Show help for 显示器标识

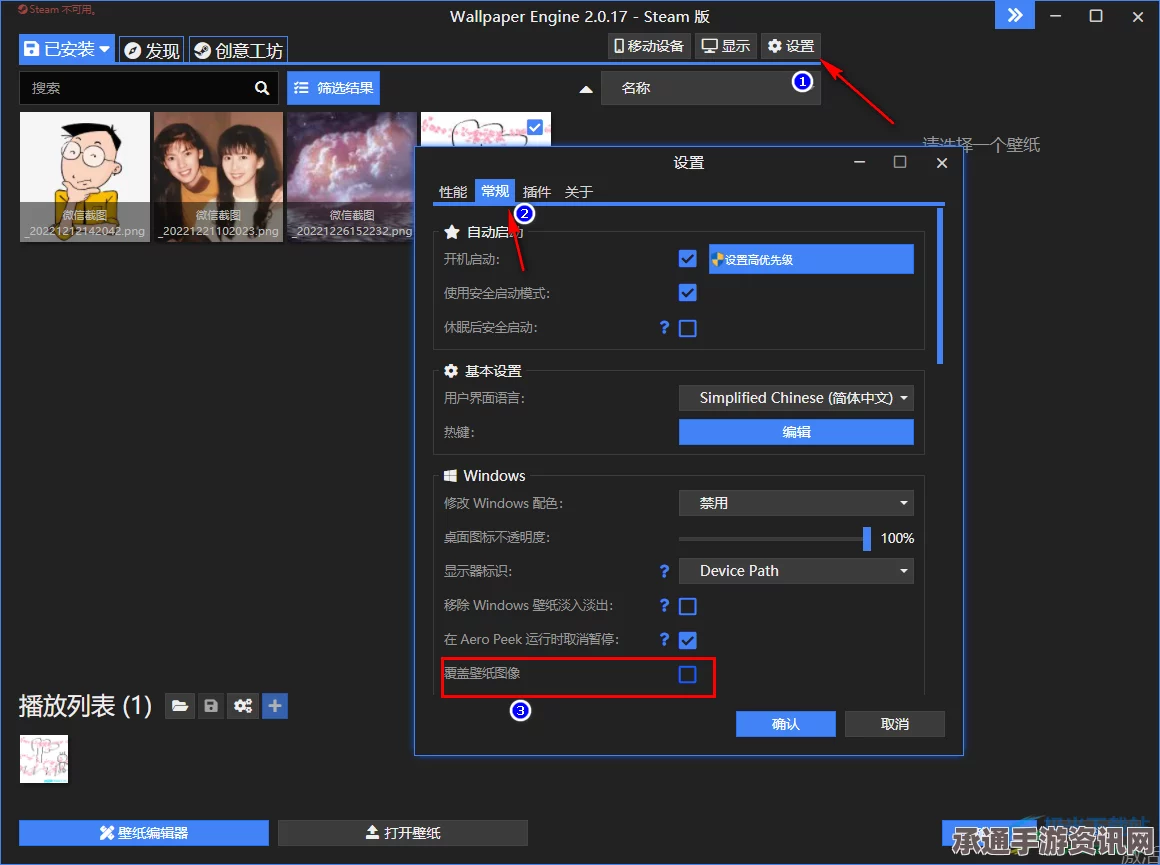point(664,571)
